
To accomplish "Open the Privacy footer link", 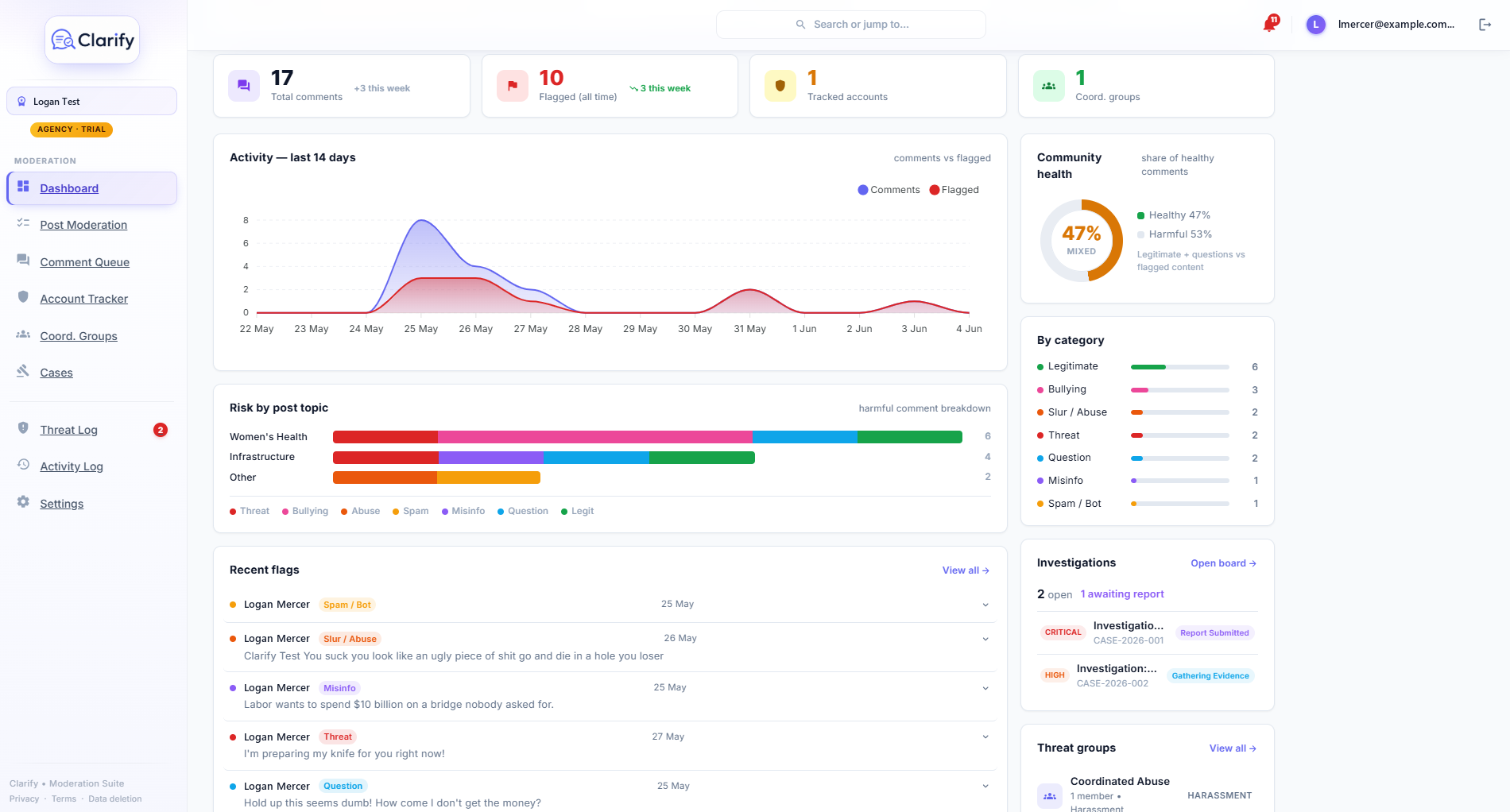I will point(24,799).
